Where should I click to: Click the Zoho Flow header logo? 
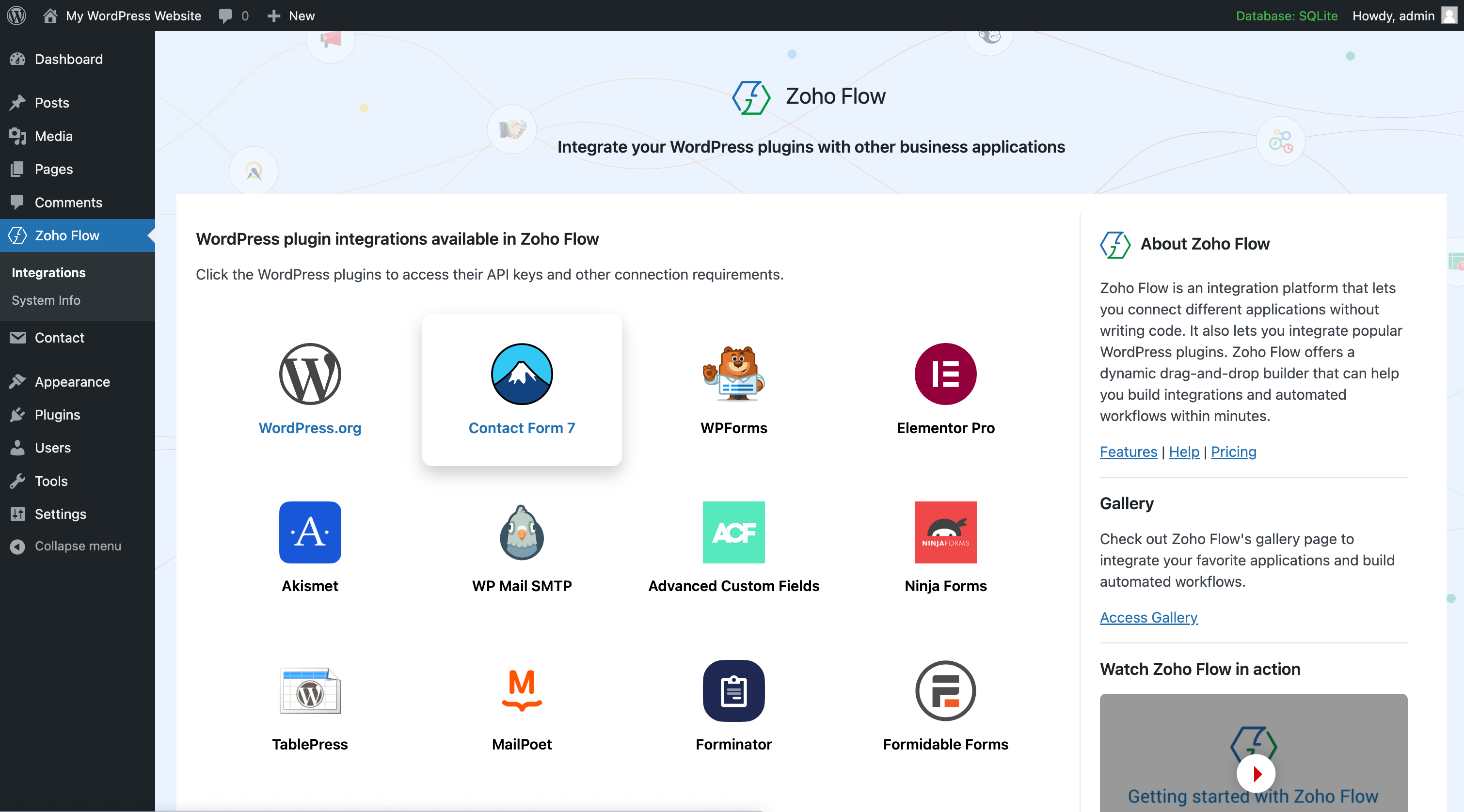coord(751,97)
